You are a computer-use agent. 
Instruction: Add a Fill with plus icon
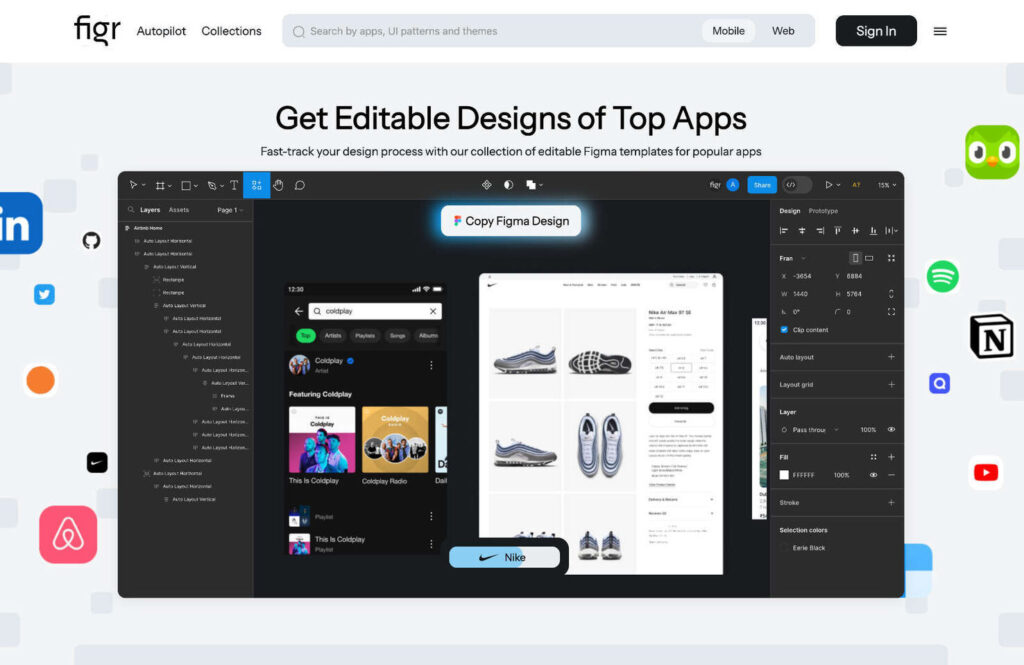click(891, 457)
